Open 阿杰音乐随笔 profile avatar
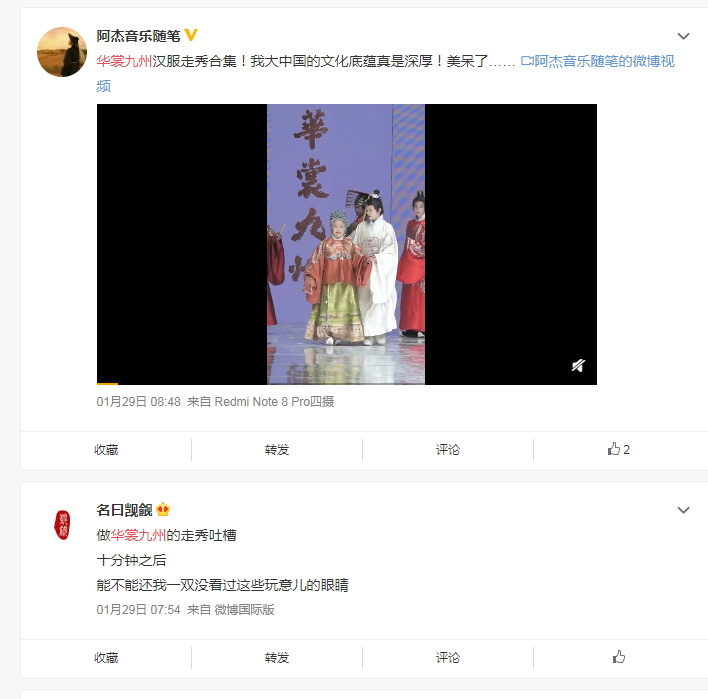Screen dimensions: 708x699 [x=62, y=52]
